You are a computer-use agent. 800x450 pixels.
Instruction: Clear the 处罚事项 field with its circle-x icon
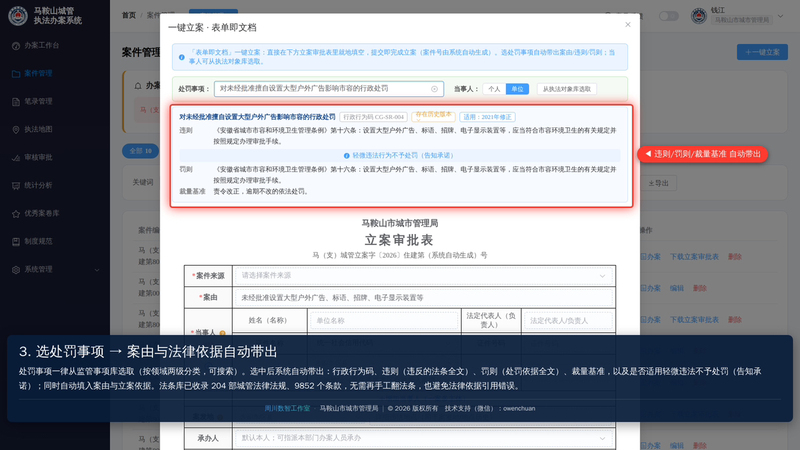434,89
